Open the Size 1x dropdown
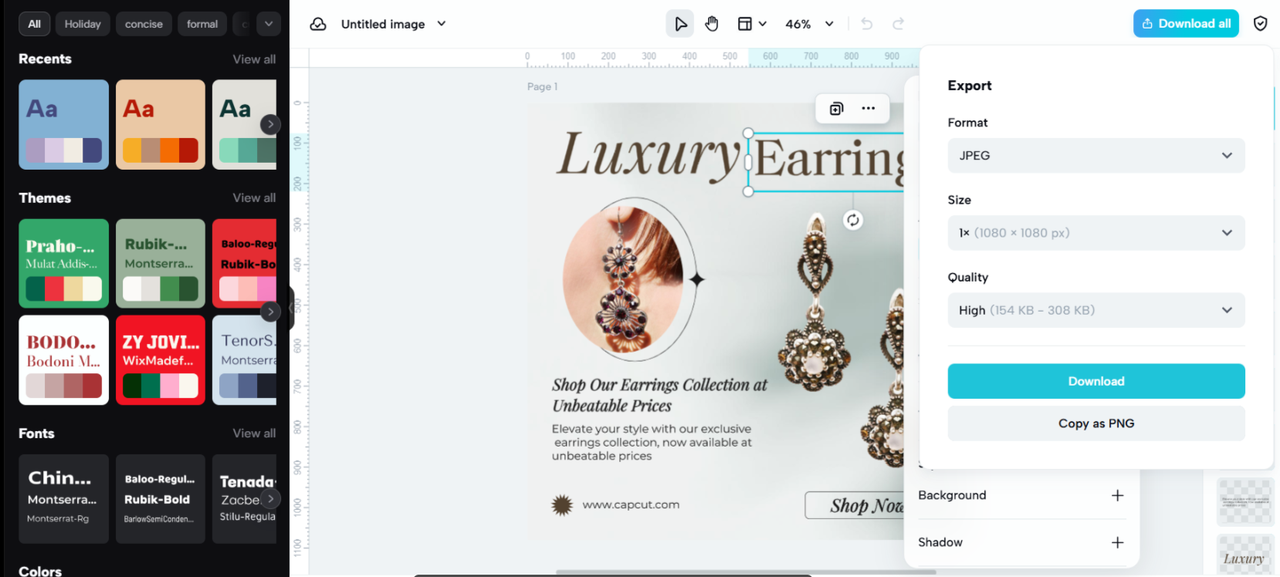This screenshot has width=1280, height=577. click(x=1096, y=233)
